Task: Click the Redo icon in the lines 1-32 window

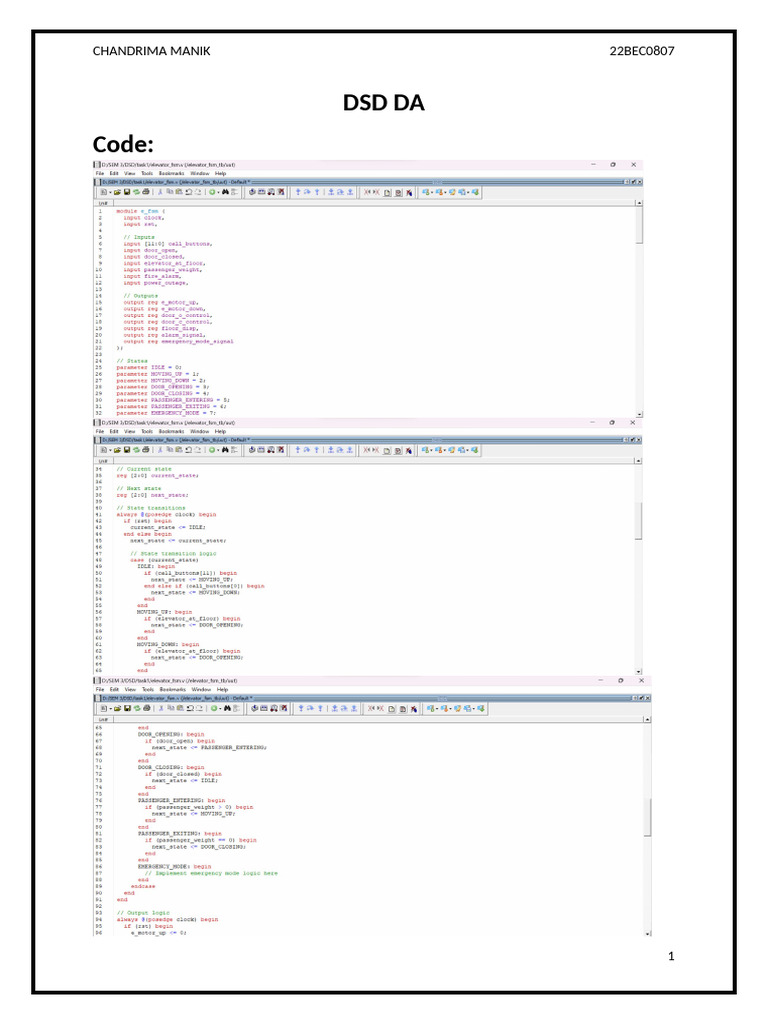Action: (x=197, y=193)
